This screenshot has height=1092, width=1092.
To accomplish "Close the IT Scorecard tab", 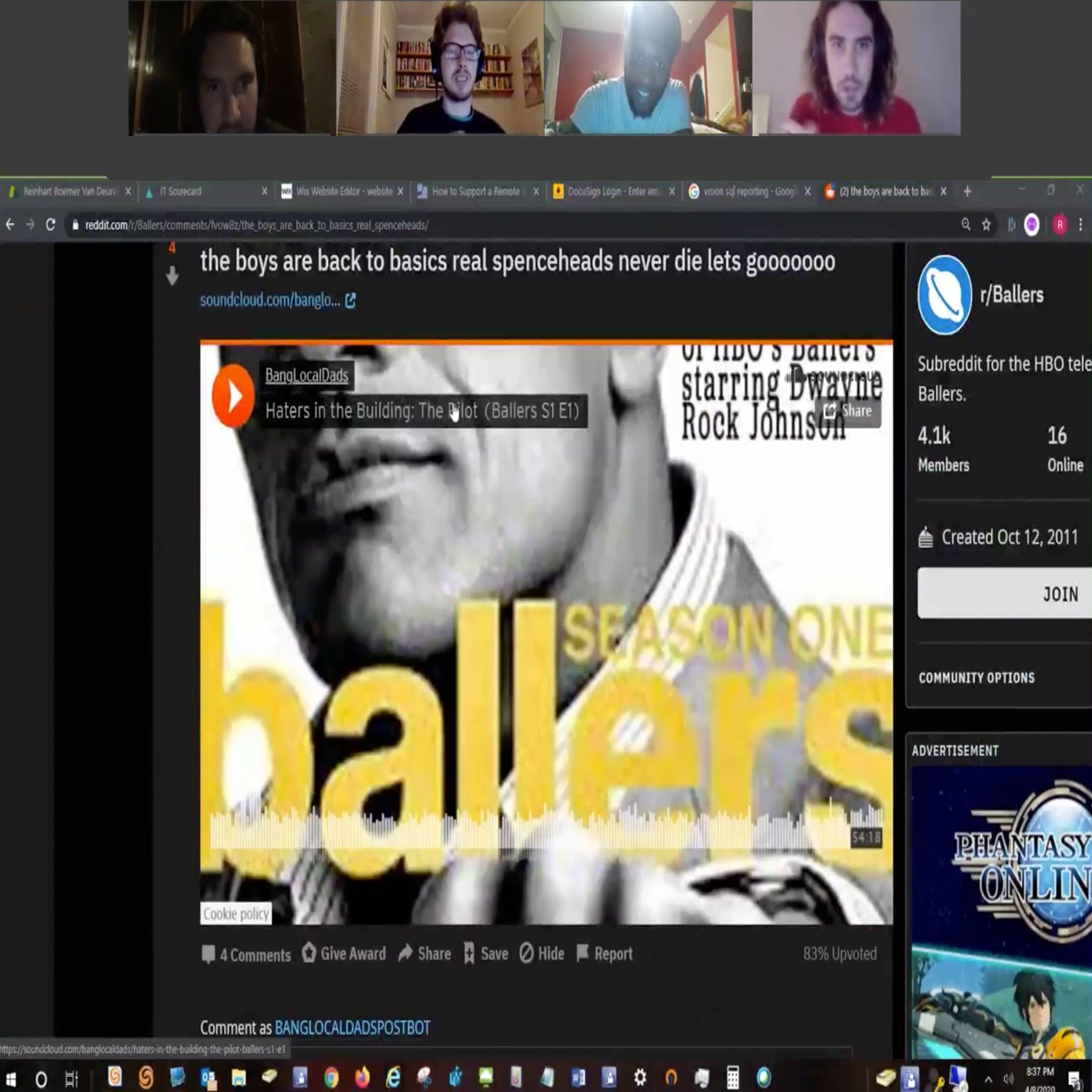I will point(264,191).
